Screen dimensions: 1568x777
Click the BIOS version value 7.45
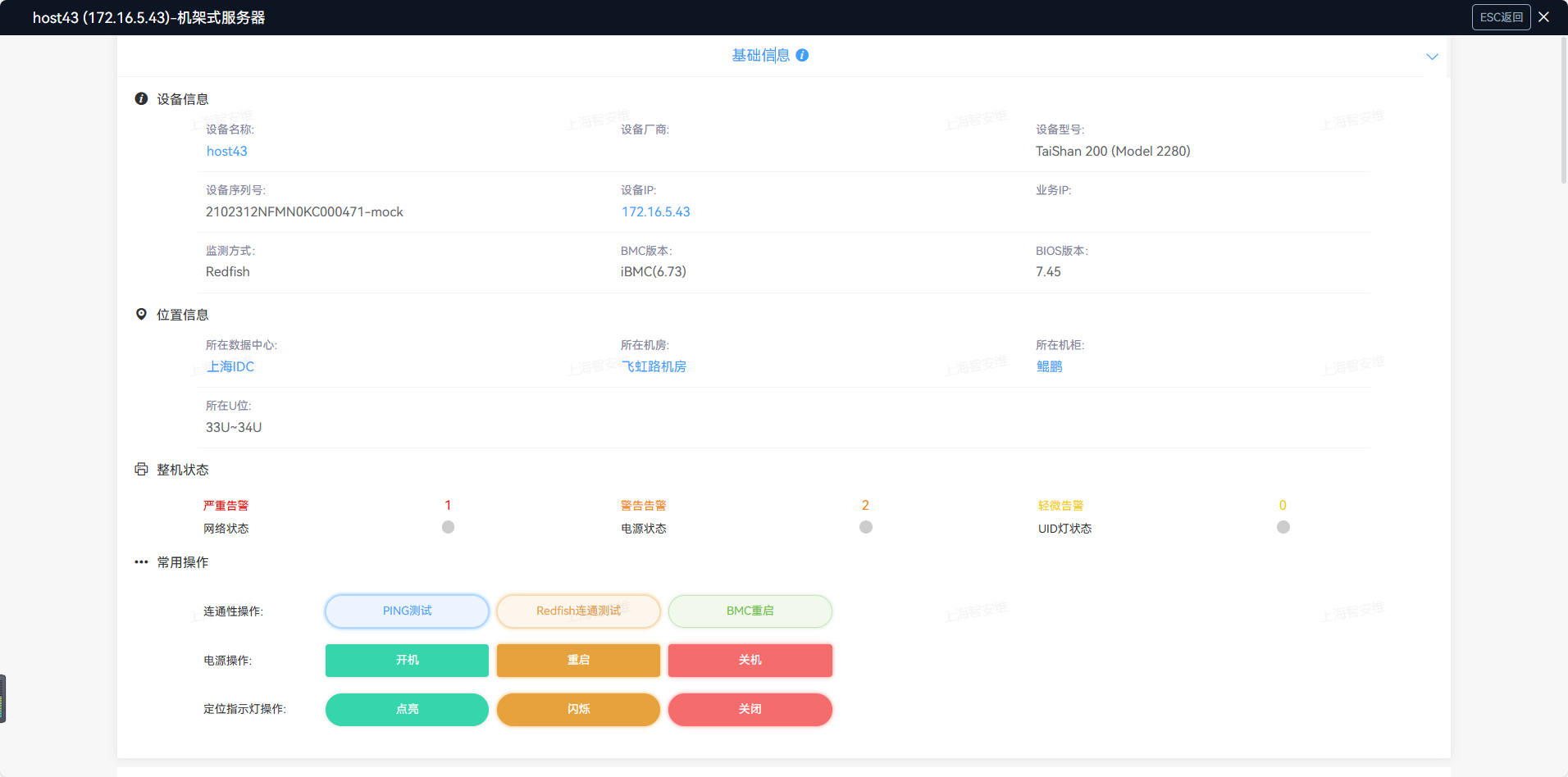tap(1048, 271)
